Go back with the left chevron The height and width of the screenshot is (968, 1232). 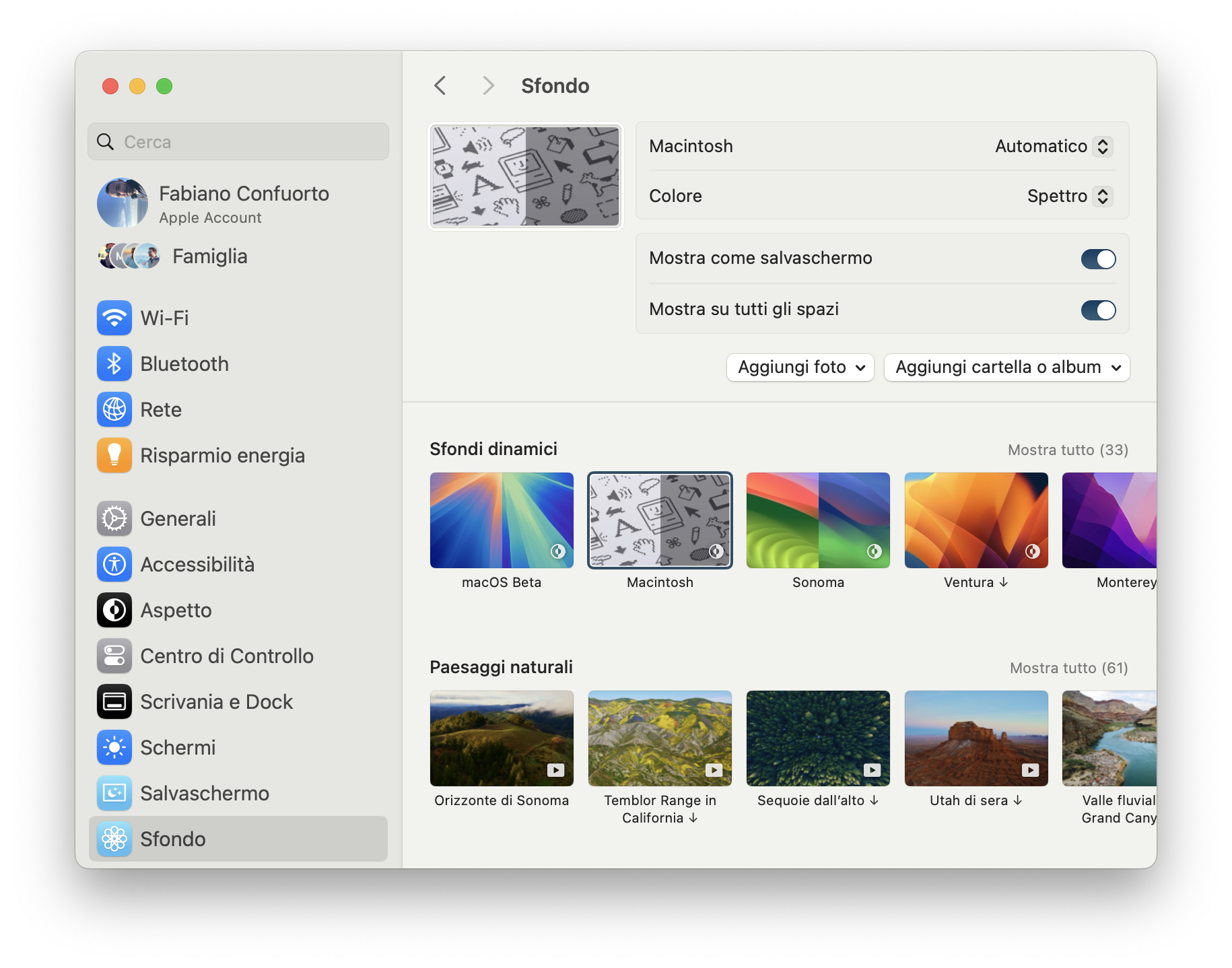[x=440, y=85]
